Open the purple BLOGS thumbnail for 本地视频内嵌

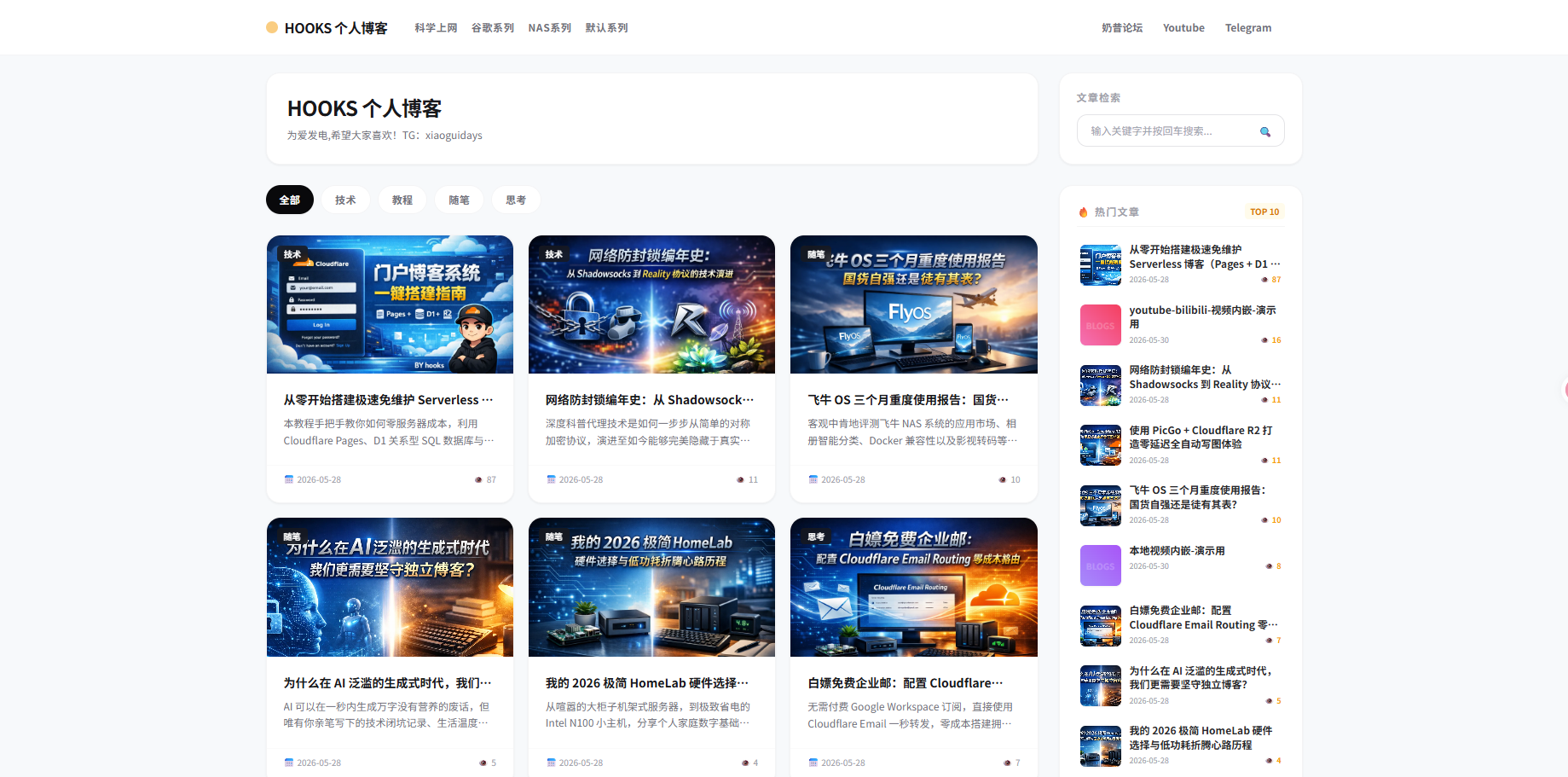click(x=1100, y=565)
